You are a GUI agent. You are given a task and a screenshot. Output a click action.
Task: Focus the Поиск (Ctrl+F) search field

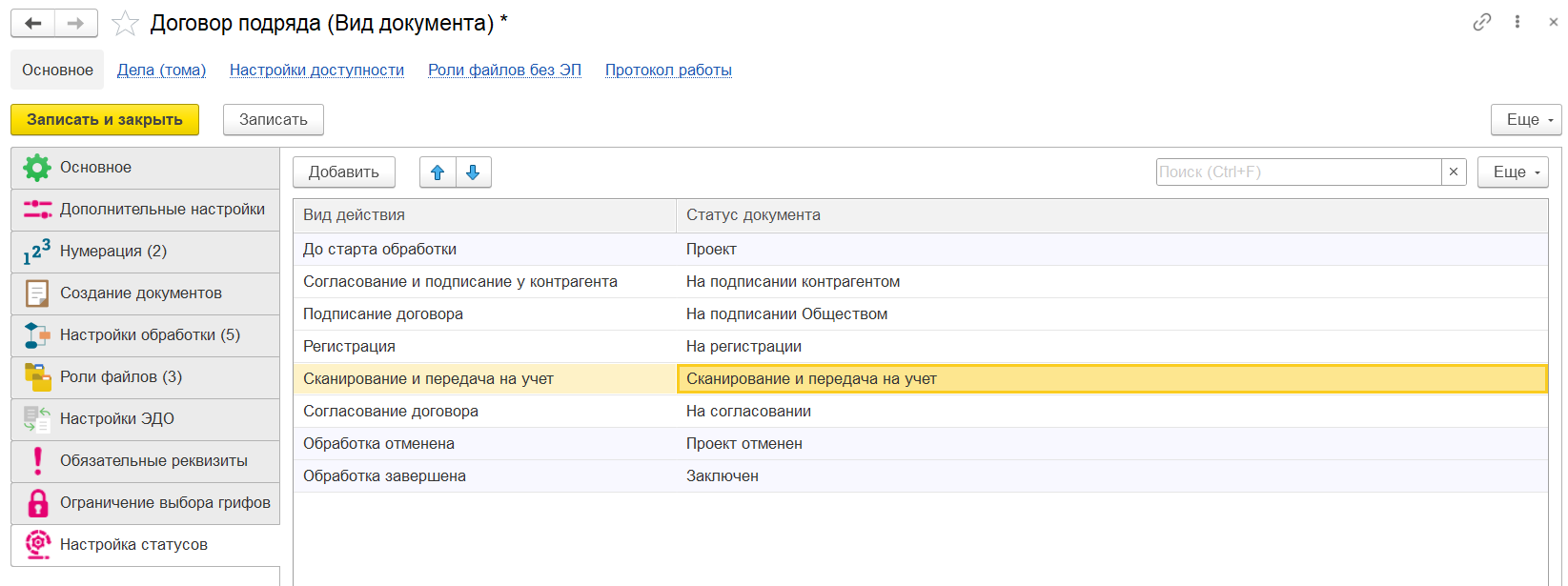click(x=1298, y=172)
